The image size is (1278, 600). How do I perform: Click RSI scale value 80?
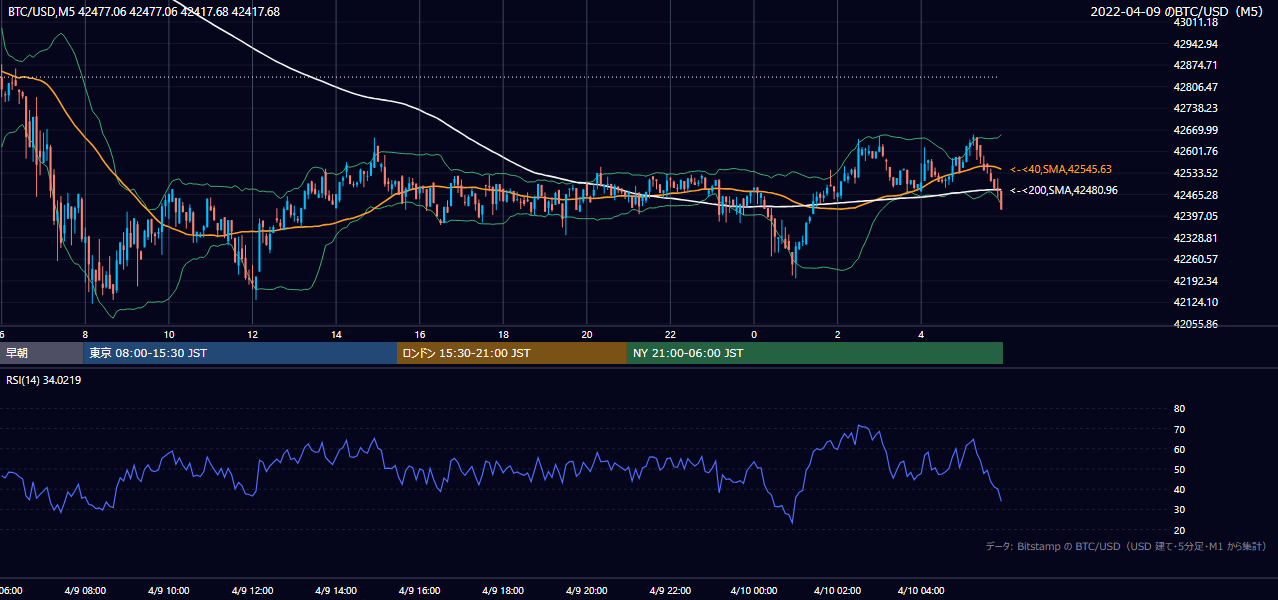[1179, 409]
